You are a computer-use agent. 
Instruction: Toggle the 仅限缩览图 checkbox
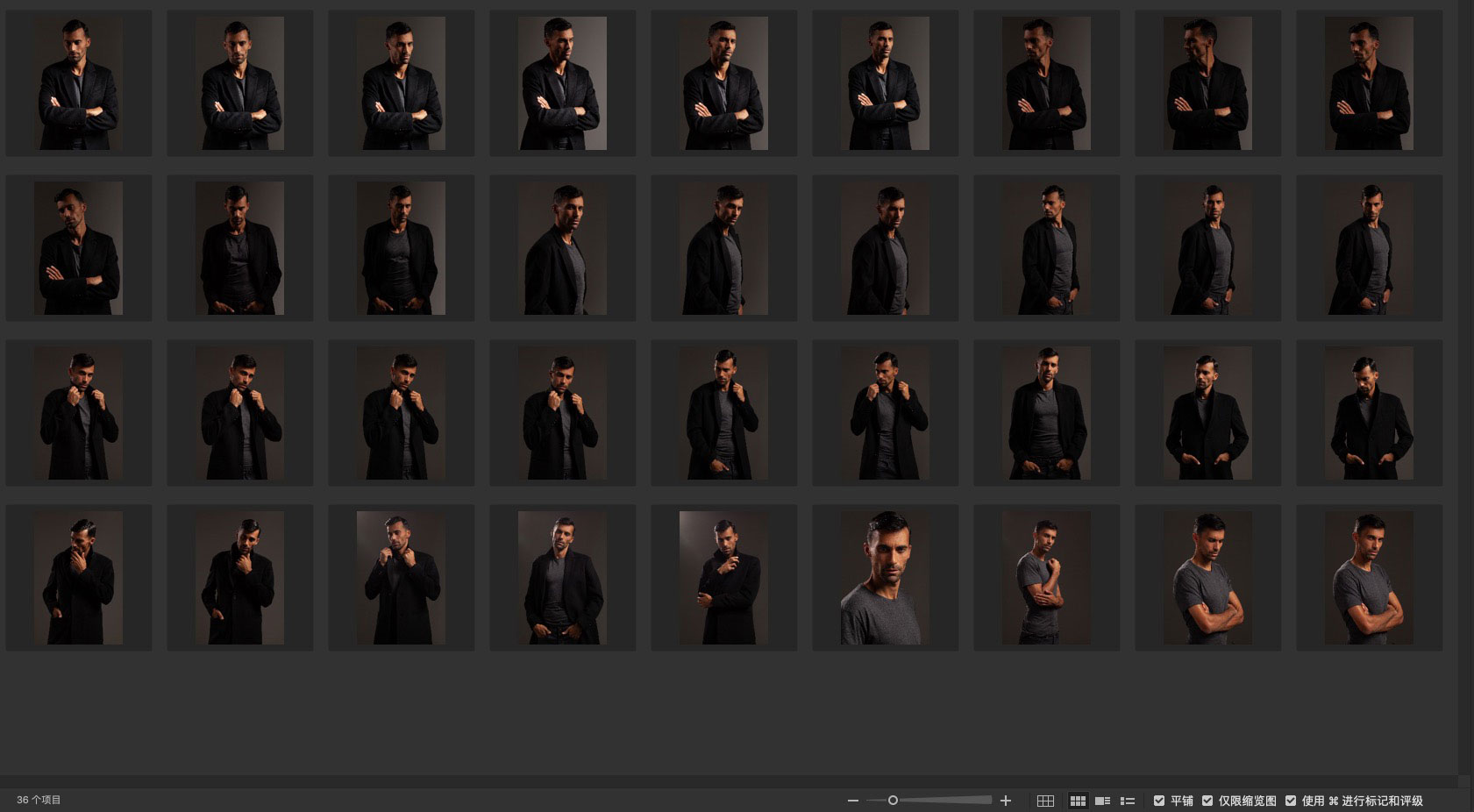pyautogui.click(x=1207, y=801)
